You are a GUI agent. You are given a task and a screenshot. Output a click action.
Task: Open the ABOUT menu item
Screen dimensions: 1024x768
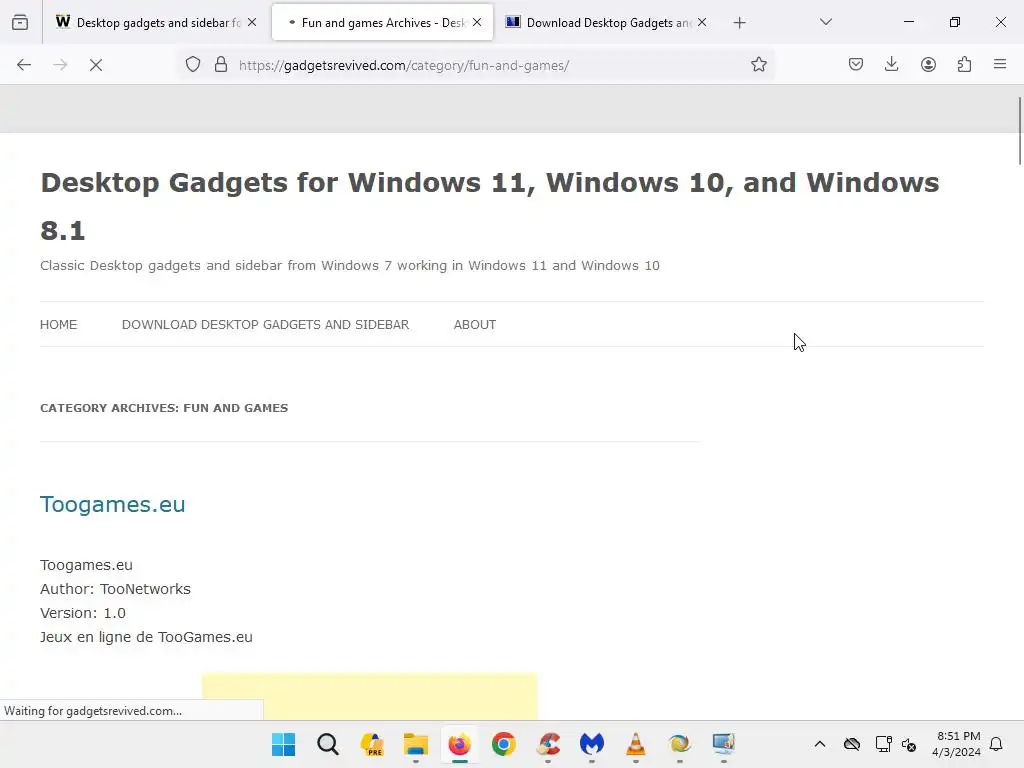[475, 325]
